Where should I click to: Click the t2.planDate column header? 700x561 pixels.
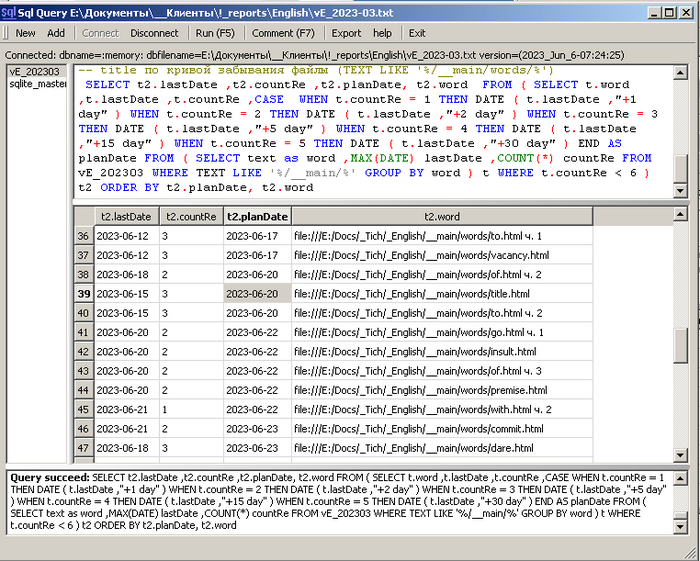coord(257,216)
